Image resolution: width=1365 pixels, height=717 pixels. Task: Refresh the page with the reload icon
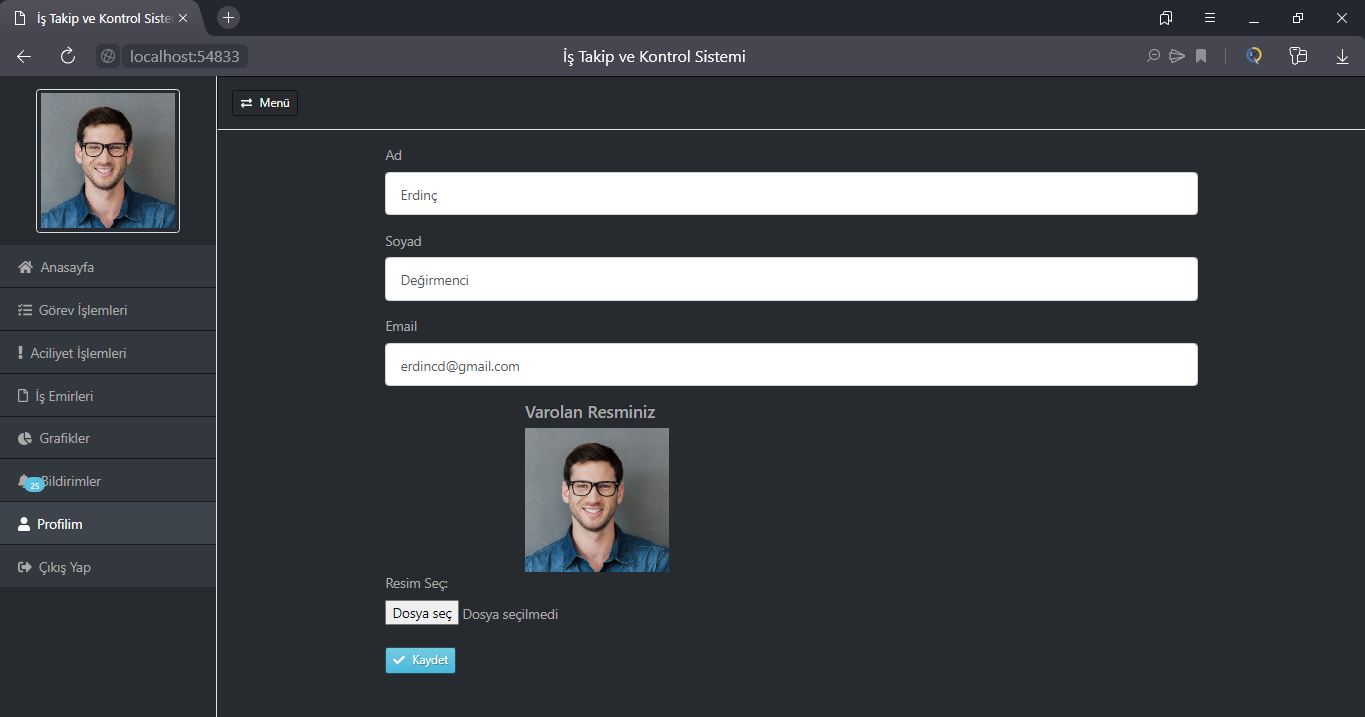point(67,56)
